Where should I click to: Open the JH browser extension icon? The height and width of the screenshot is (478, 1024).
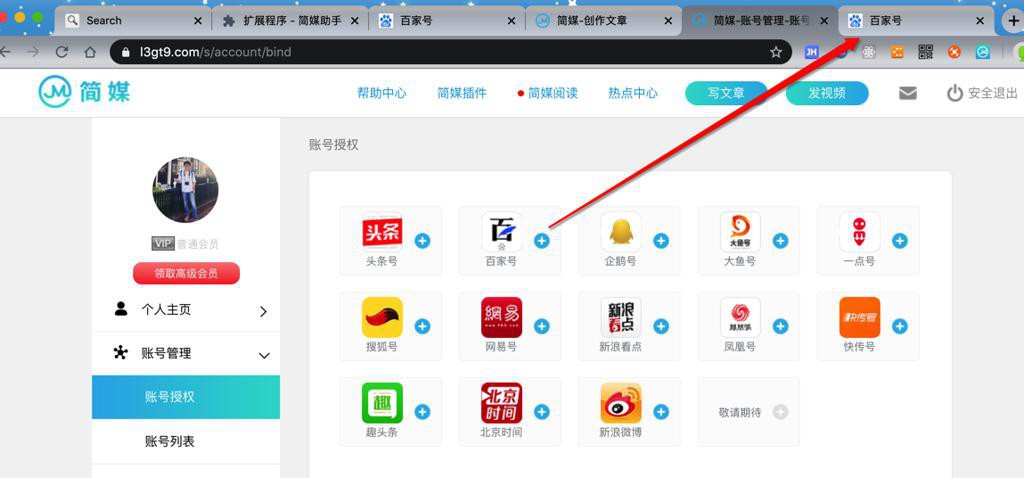pyautogui.click(x=812, y=52)
